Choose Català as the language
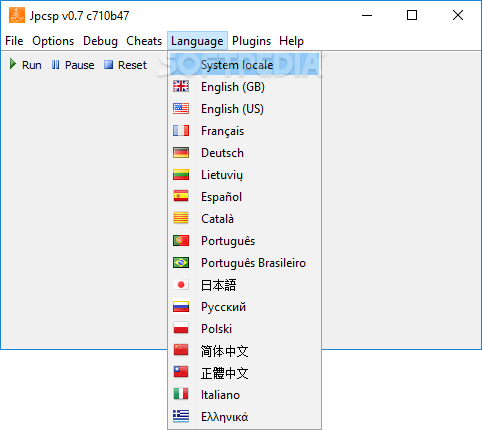 click(244, 219)
